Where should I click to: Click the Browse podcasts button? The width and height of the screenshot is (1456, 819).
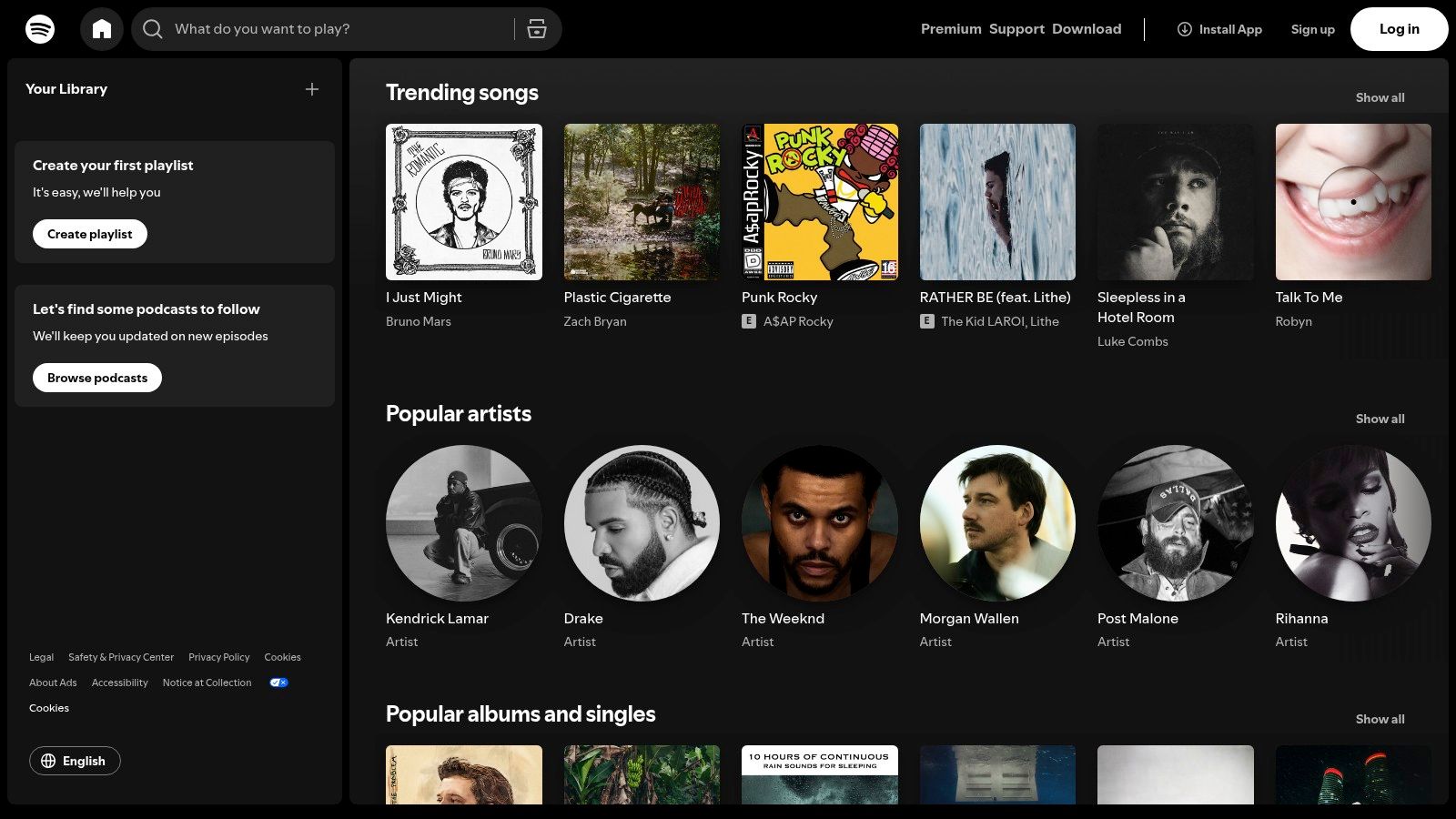96,377
